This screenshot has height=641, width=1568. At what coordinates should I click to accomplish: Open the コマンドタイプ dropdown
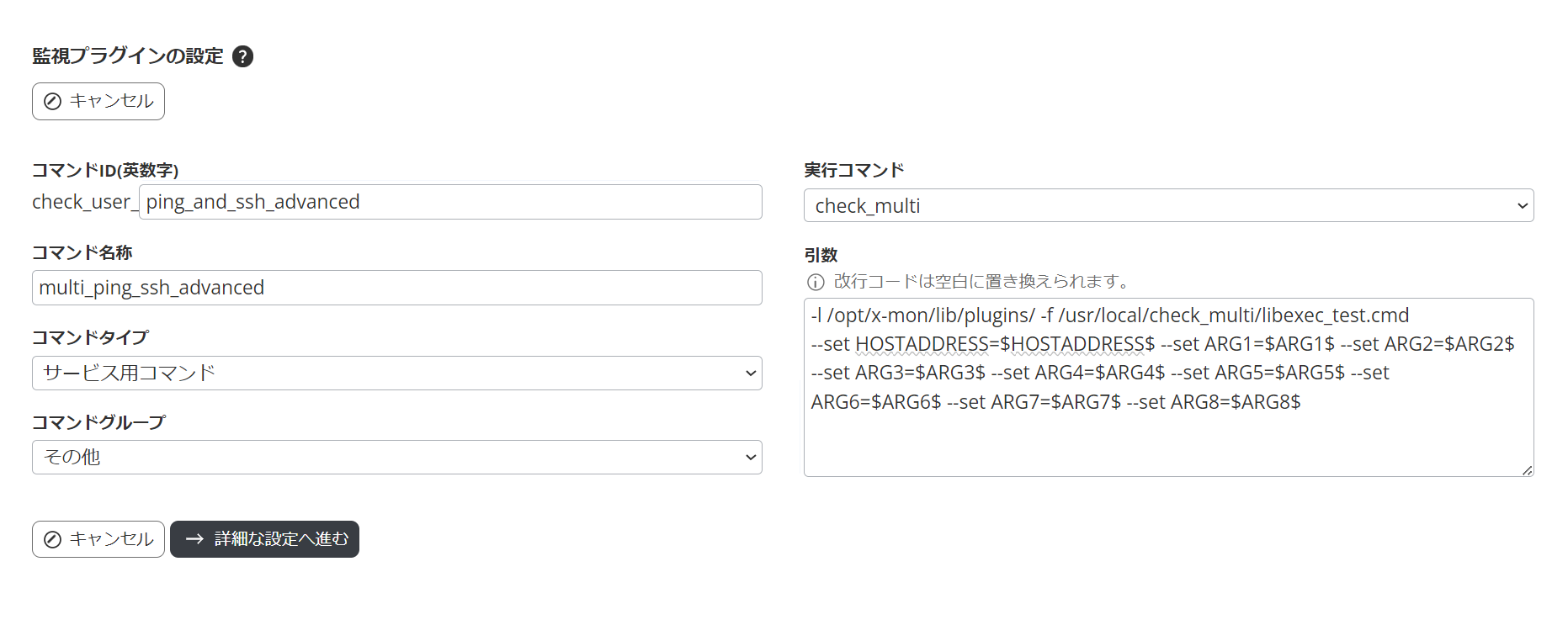pyautogui.click(x=396, y=373)
